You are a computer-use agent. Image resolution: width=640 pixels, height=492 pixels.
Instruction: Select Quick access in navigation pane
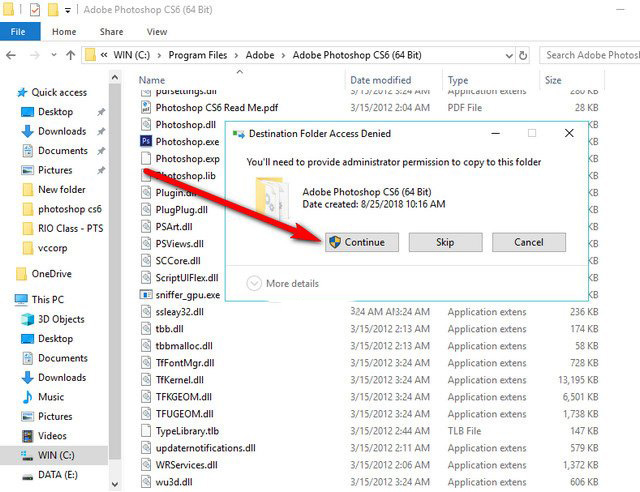52,92
